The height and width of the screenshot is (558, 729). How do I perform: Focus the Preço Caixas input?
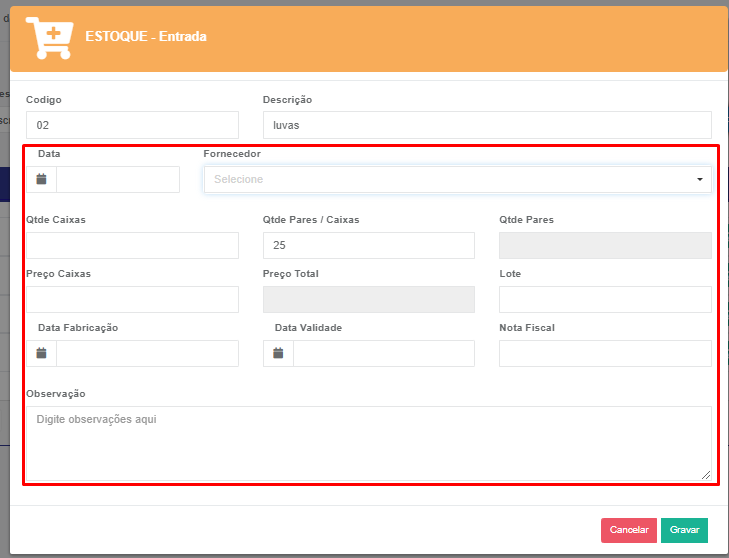pos(132,300)
